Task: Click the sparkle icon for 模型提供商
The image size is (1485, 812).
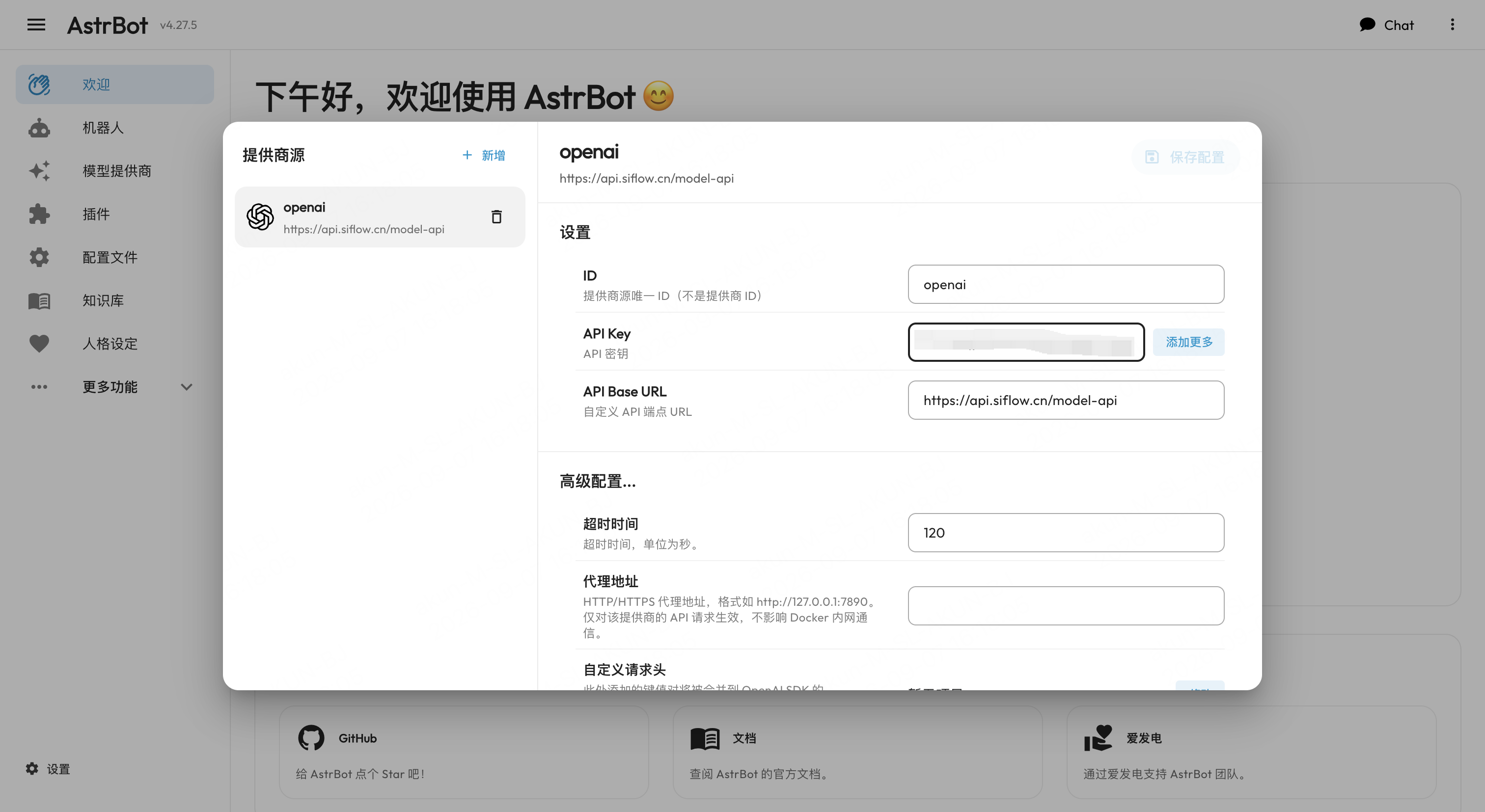Action: [x=39, y=171]
